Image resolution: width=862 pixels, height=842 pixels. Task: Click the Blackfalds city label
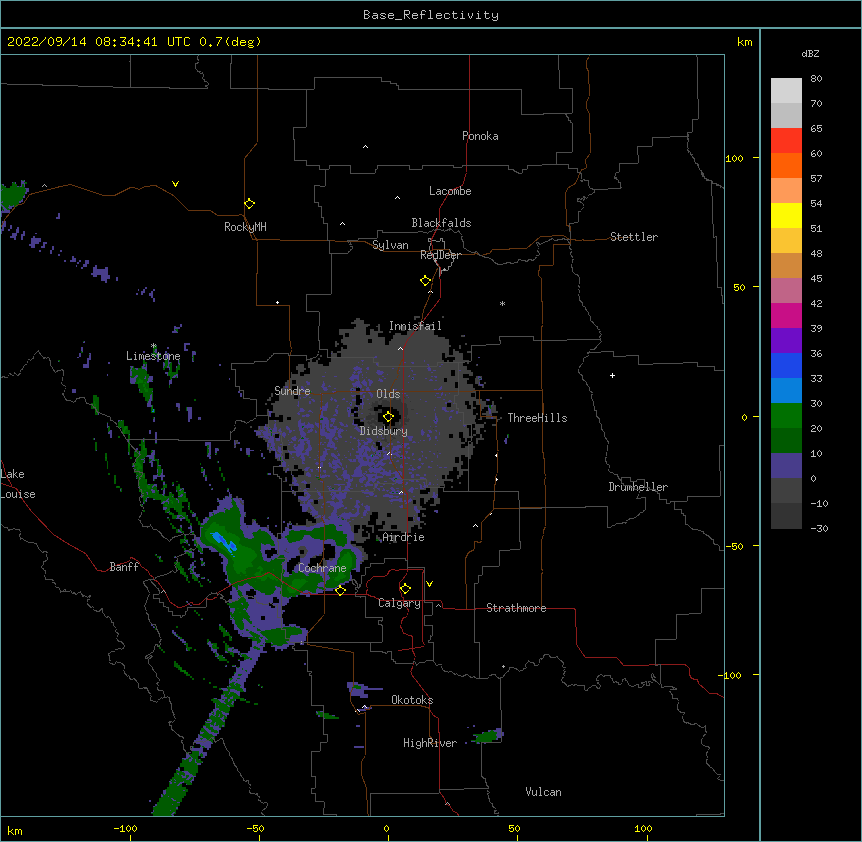click(441, 223)
